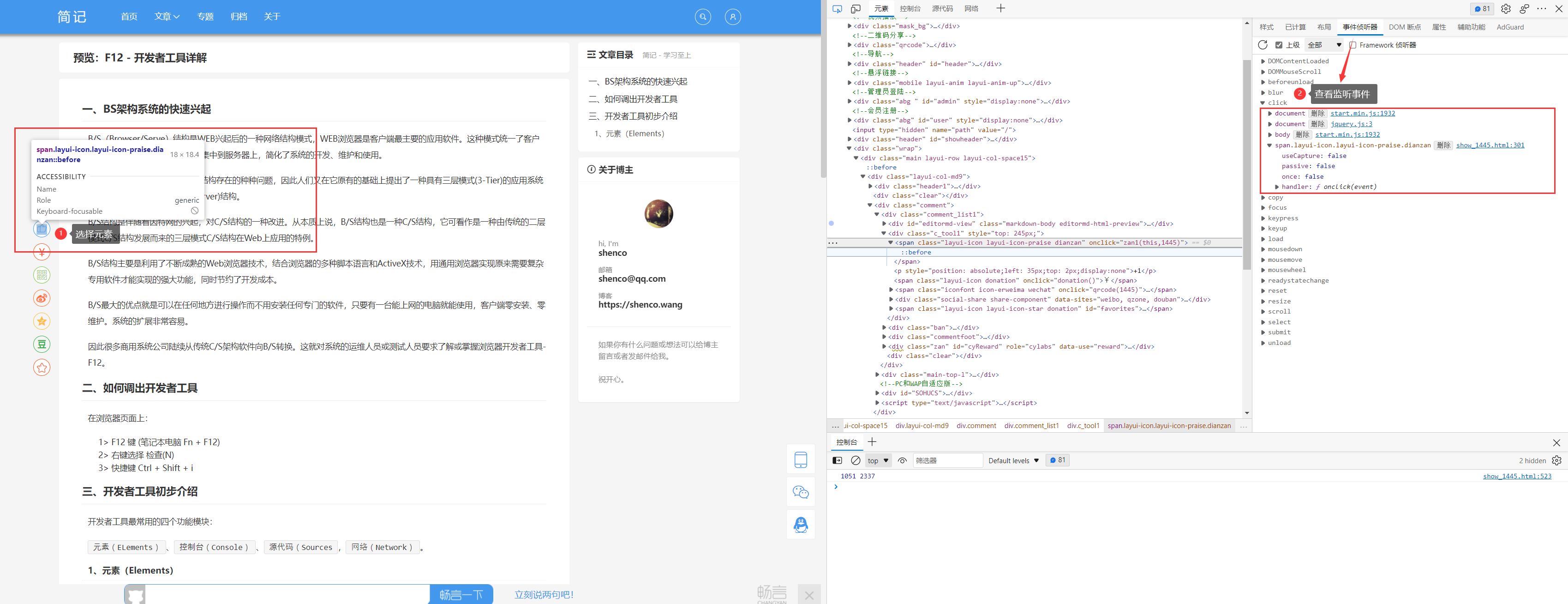Jump to 二、如何调出开发者工具 in the article contents
The height and width of the screenshot is (604, 1568).
click(633, 99)
